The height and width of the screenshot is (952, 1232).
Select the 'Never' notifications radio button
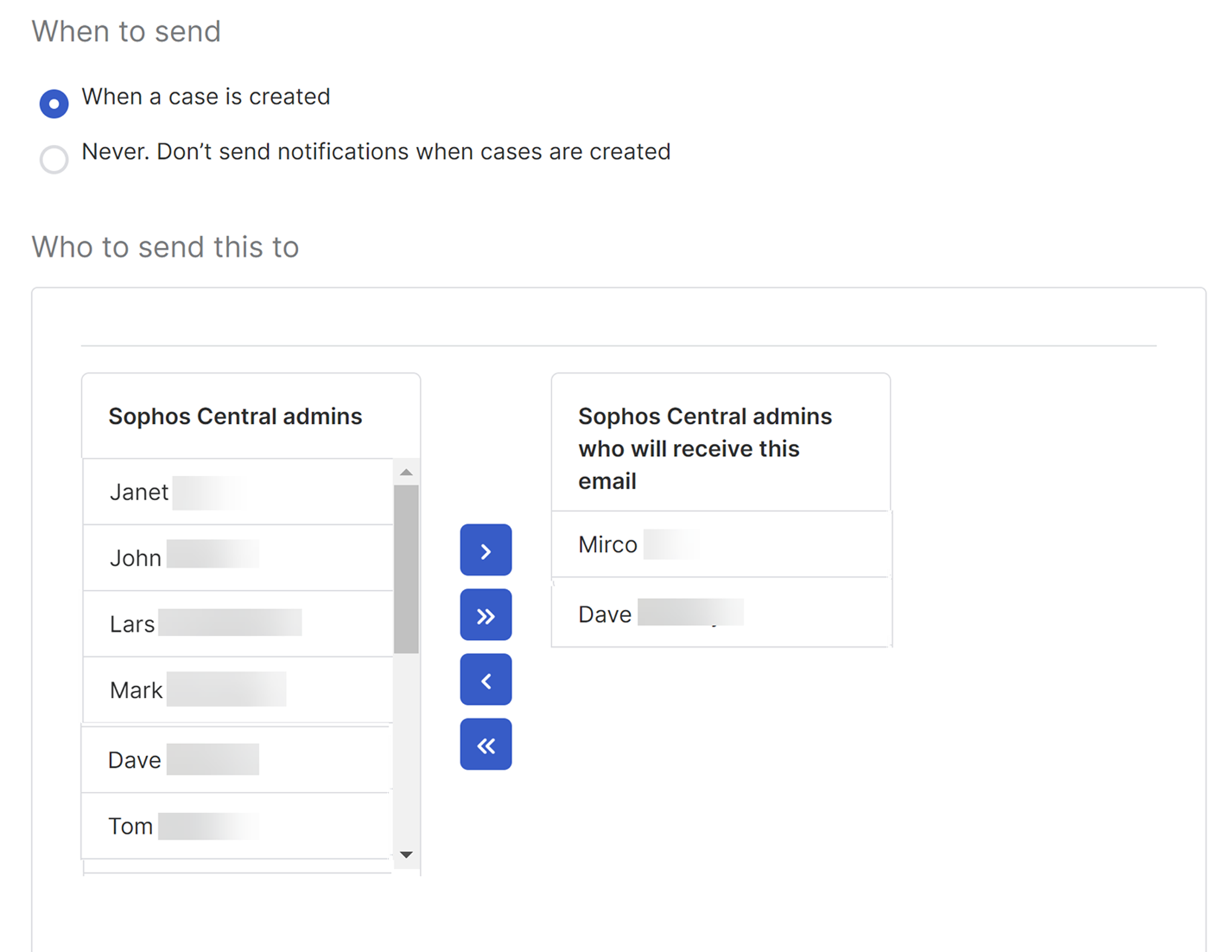[x=54, y=159]
